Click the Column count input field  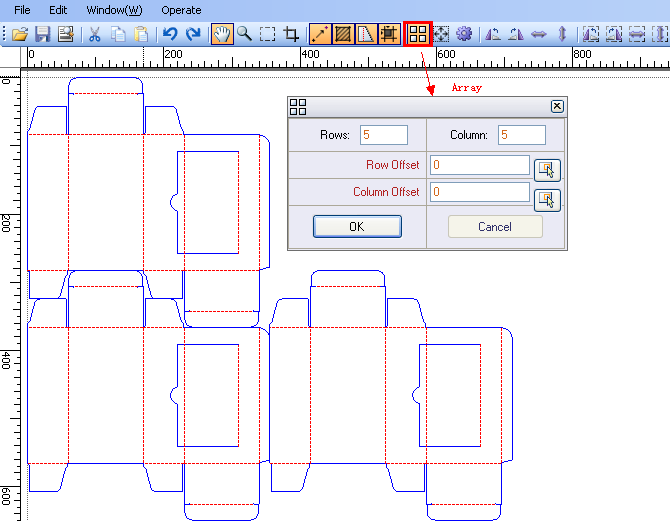522,135
